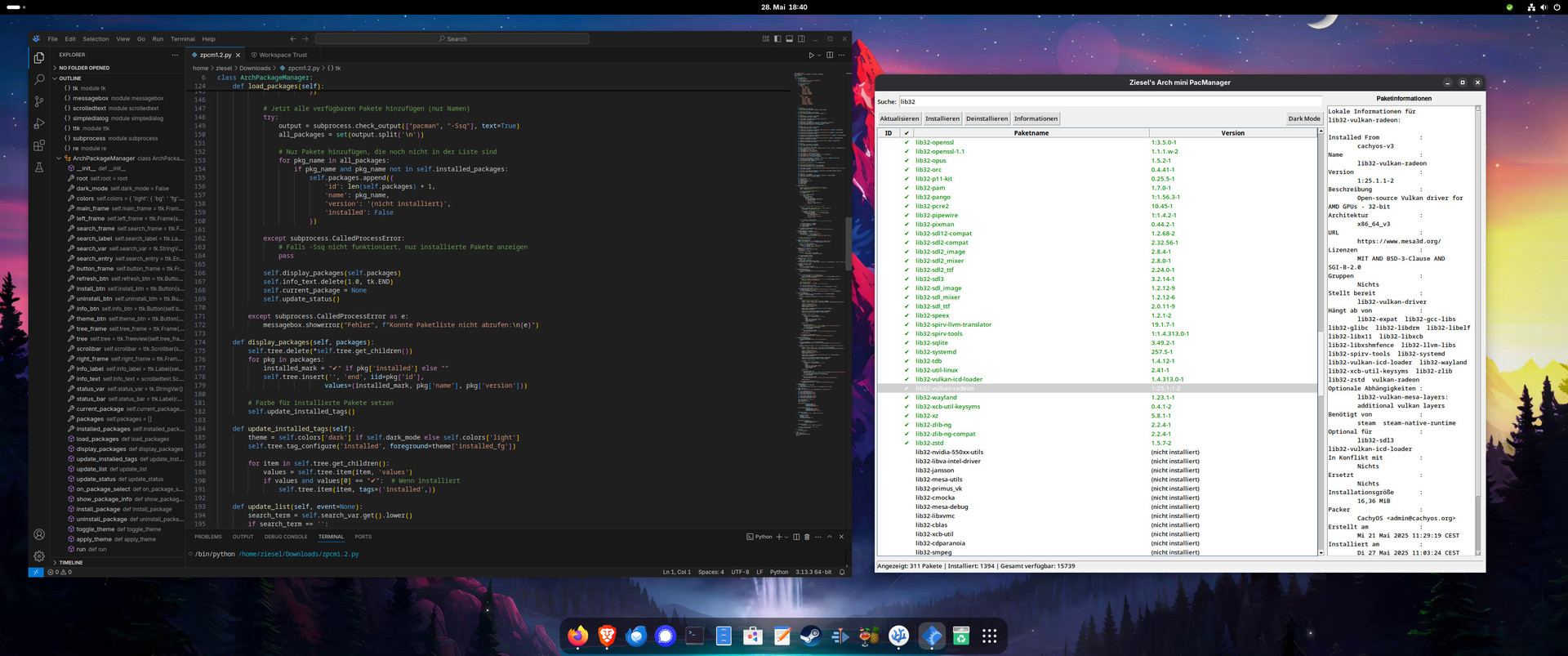Collapse the ArchPackageManager class in outline
This screenshot has width=1568, height=656.
pyautogui.click(x=59, y=158)
